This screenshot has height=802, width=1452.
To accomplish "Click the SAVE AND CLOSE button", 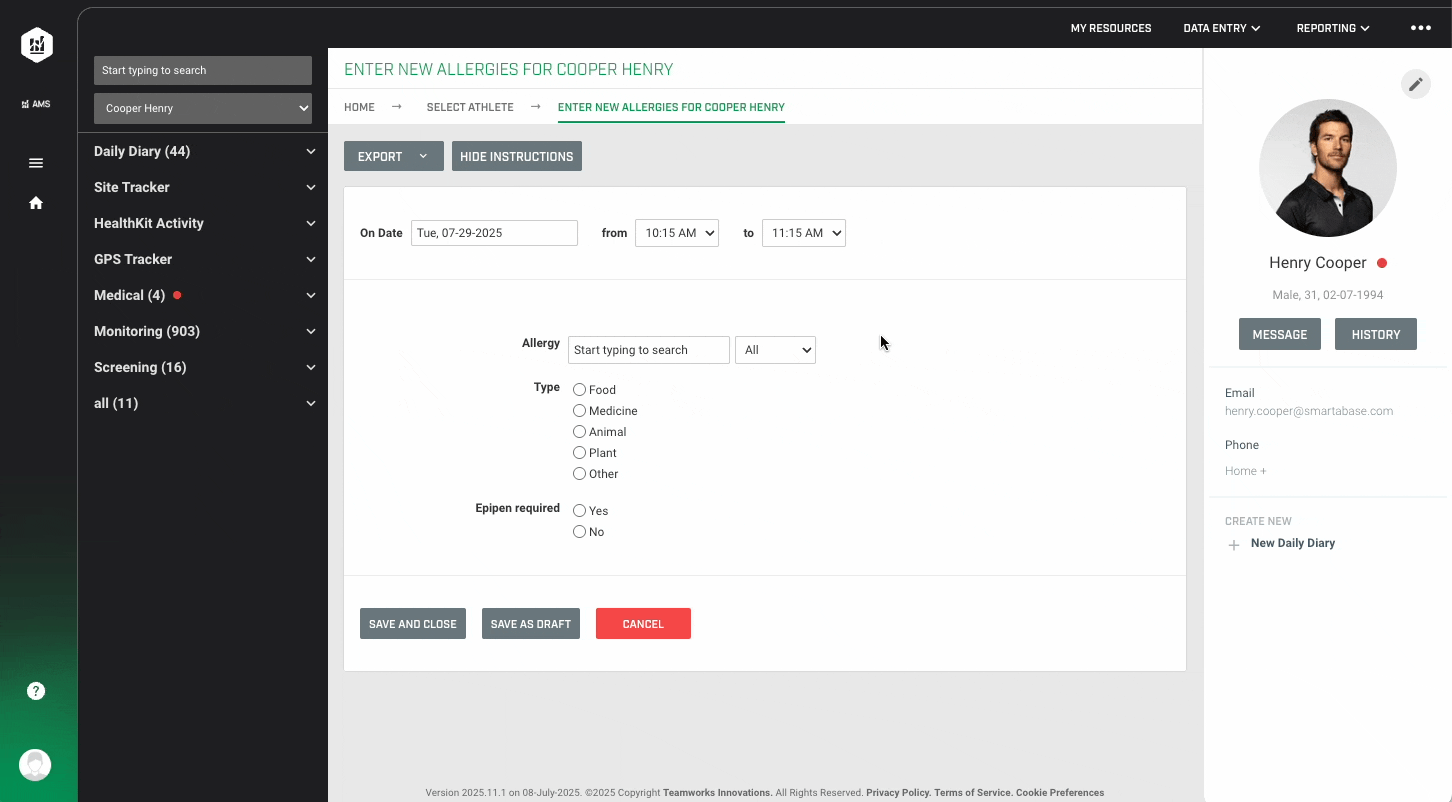I will point(412,623).
